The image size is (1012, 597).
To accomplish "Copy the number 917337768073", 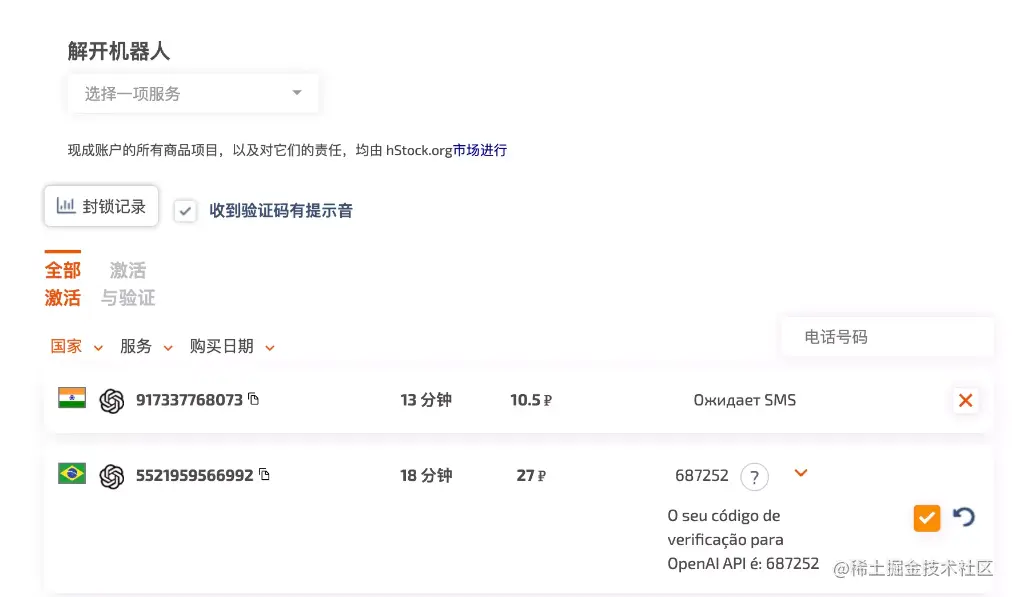I will 254,399.
